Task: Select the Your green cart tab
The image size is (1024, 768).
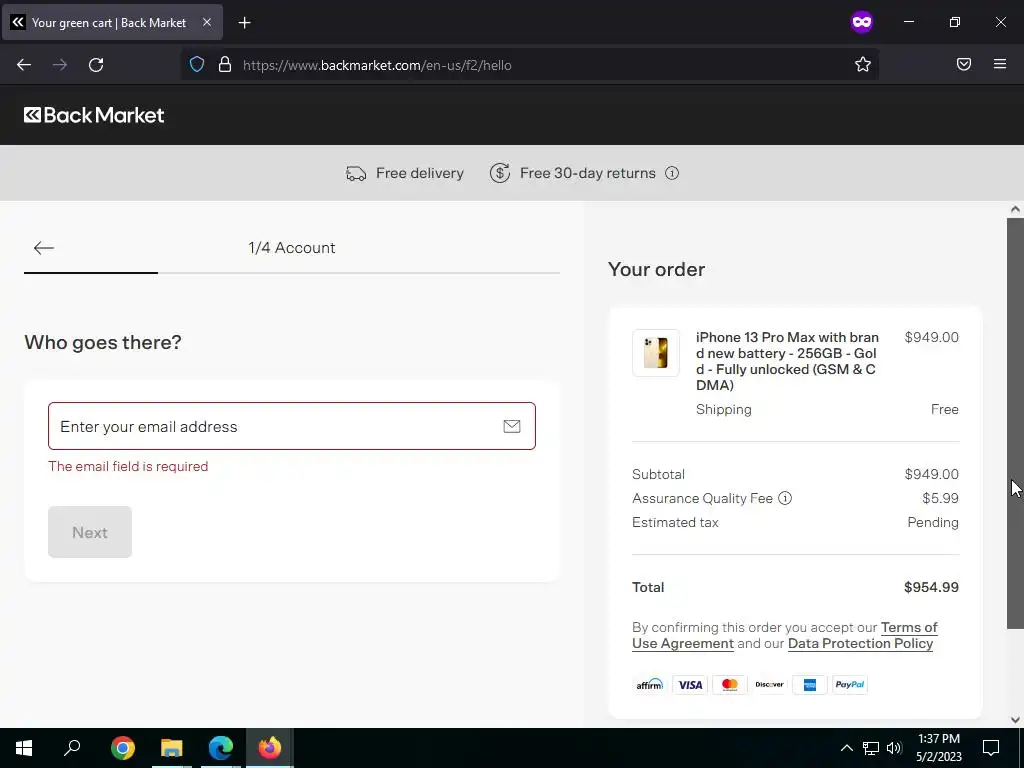Action: (x=112, y=22)
